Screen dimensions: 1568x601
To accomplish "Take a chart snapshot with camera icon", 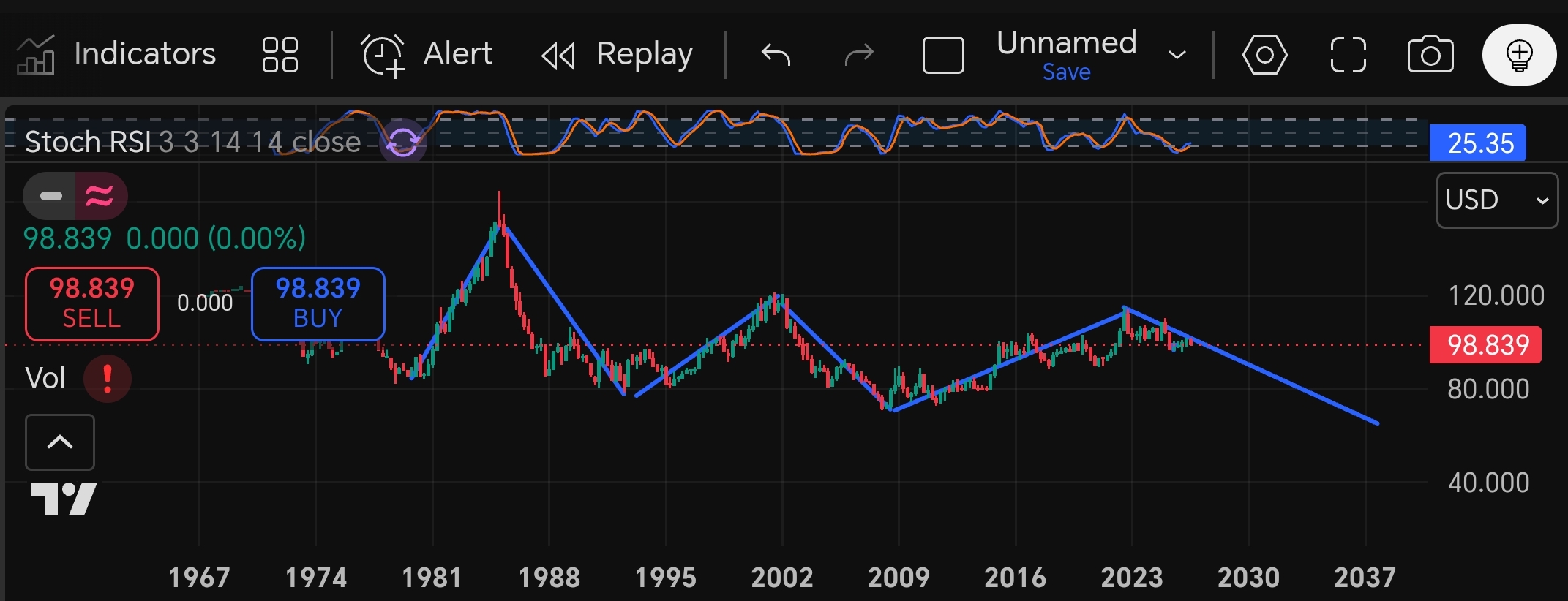I will pyautogui.click(x=1430, y=55).
